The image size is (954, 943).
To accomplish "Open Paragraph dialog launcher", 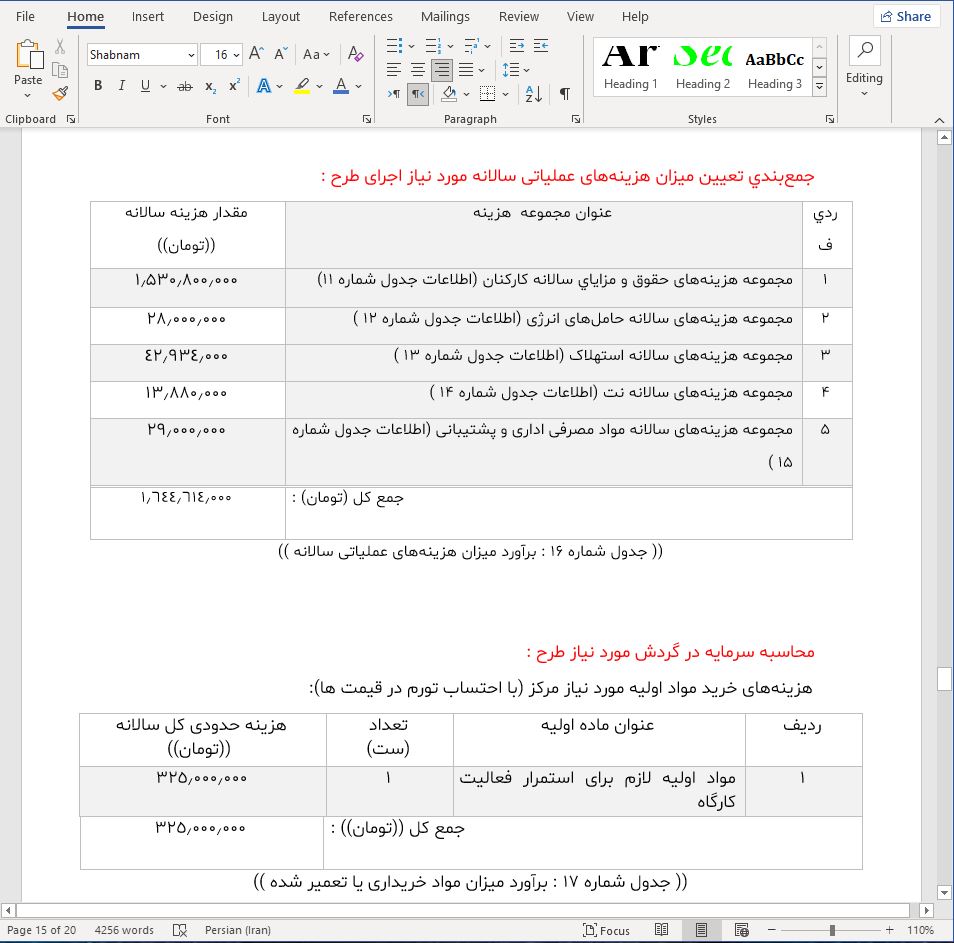I will point(576,119).
